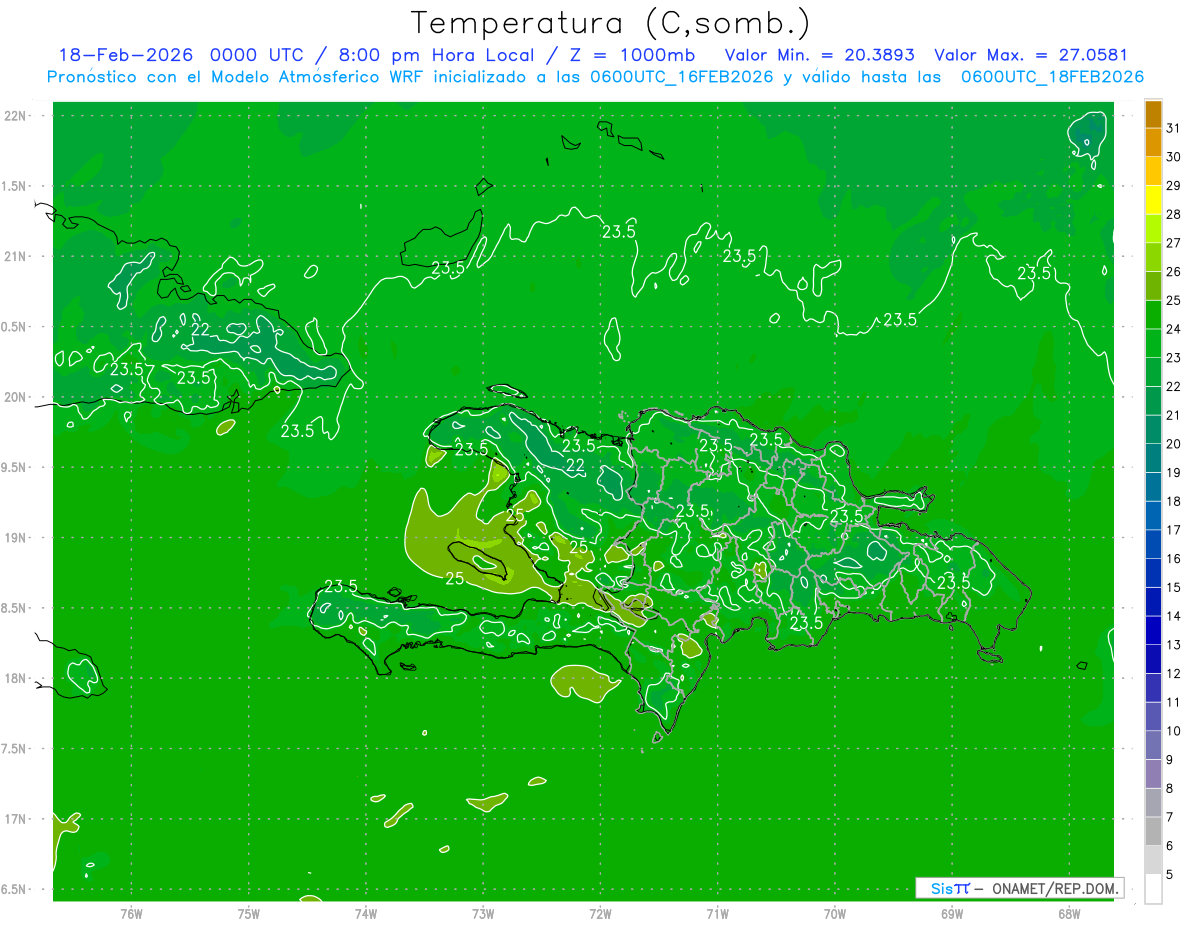
Task: Click the Temperatura (C,somb.) title
Action: pos(610,23)
